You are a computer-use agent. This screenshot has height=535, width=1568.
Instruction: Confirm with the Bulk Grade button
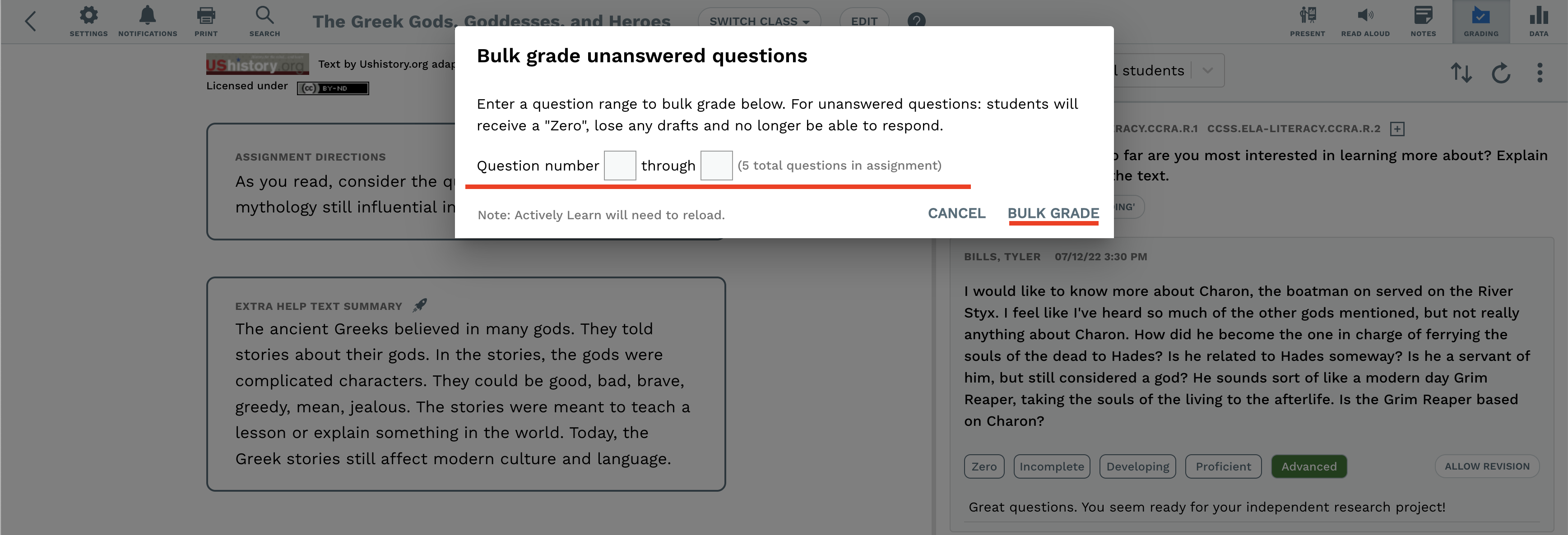pos(1053,213)
